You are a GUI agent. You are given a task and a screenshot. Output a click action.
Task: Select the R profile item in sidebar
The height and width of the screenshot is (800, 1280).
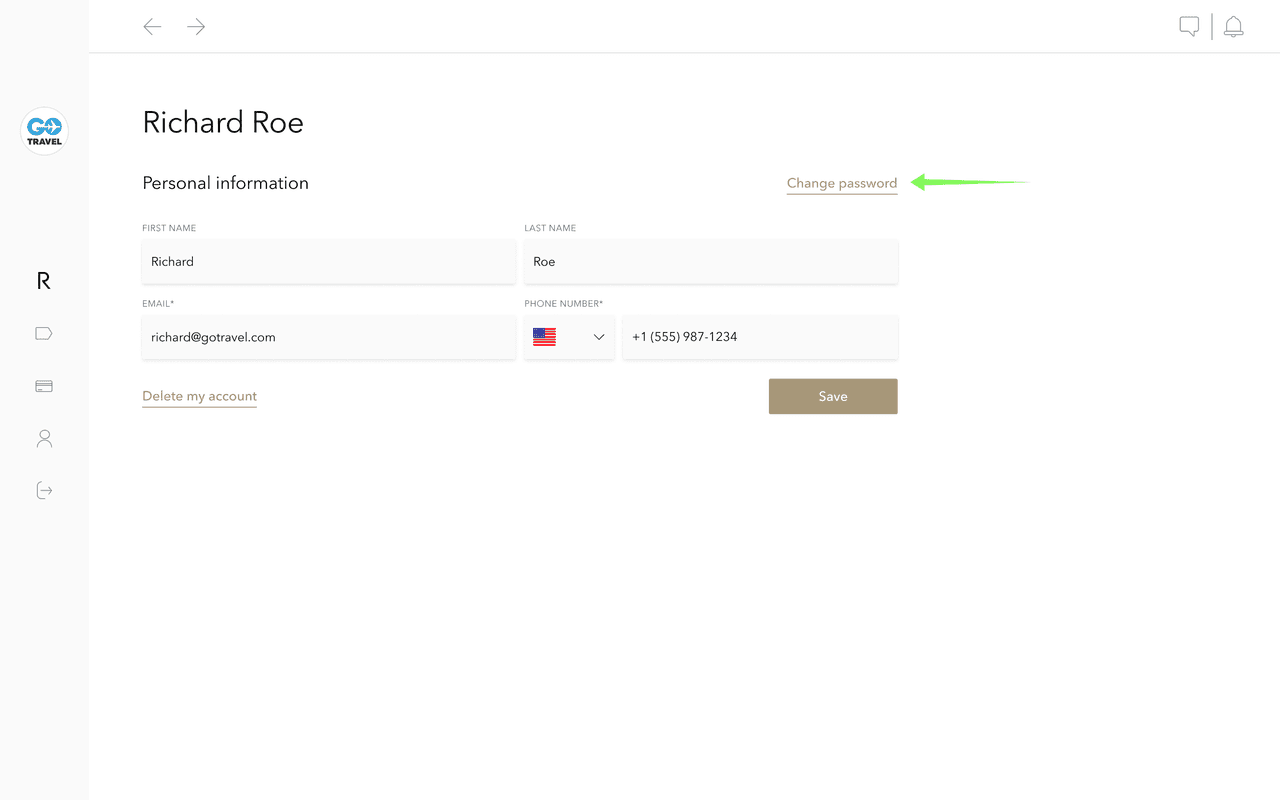(43, 281)
